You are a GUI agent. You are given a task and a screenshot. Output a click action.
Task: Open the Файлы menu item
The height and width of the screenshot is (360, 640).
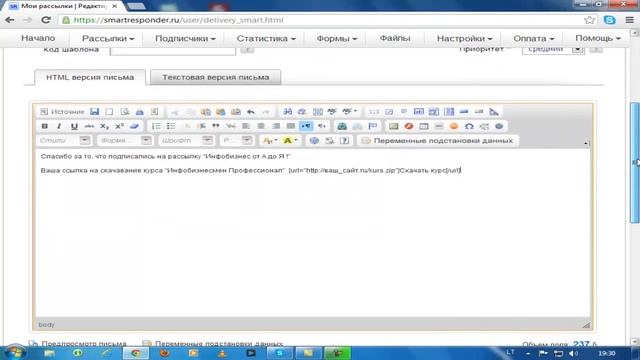tap(395, 38)
